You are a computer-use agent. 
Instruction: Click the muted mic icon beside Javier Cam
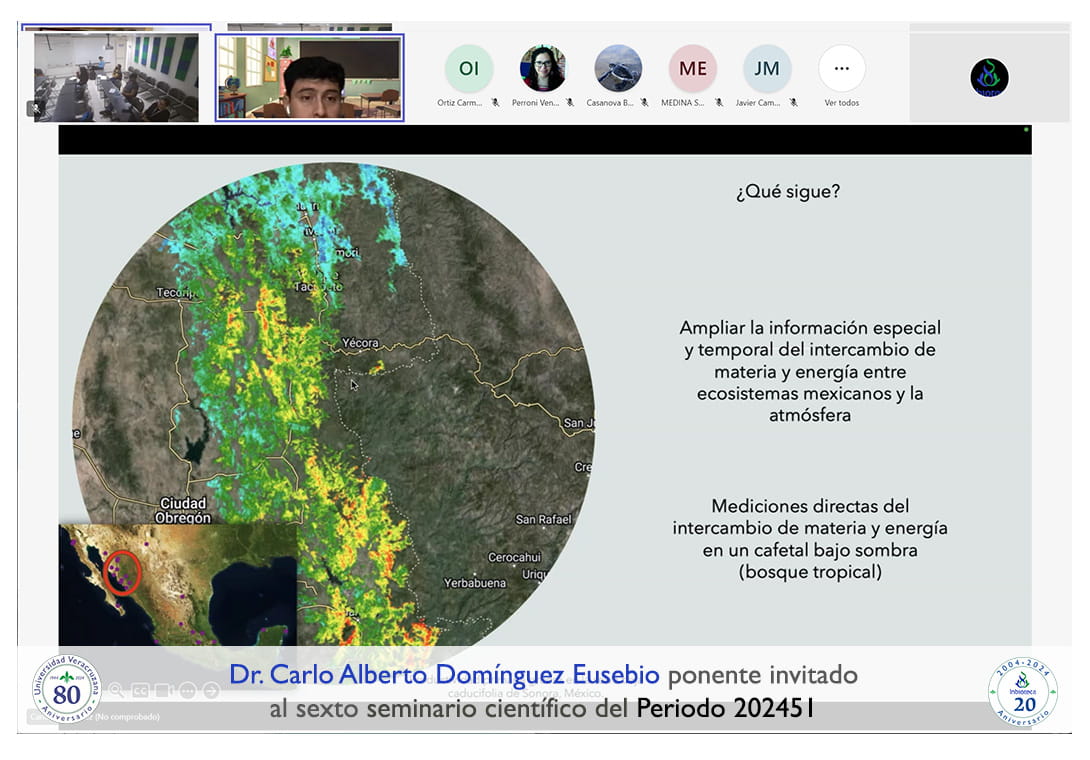[793, 102]
